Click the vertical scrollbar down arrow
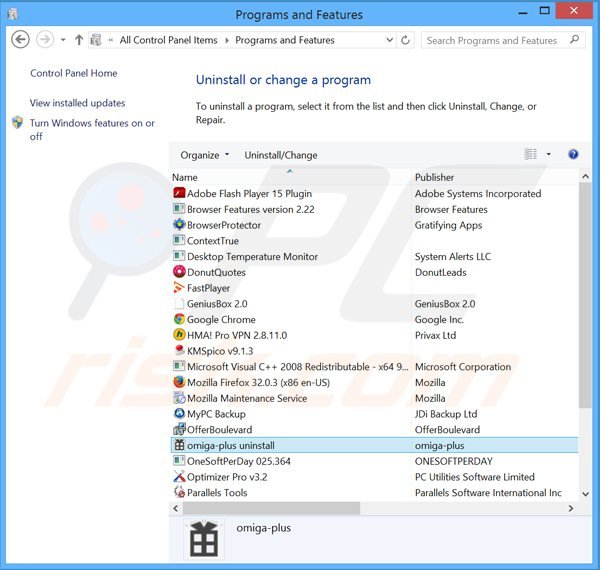This screenshot has width=600, height=570. 585,494
